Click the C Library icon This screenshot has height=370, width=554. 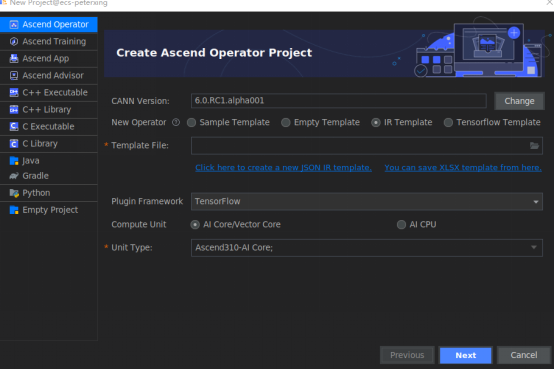(14, 143)
